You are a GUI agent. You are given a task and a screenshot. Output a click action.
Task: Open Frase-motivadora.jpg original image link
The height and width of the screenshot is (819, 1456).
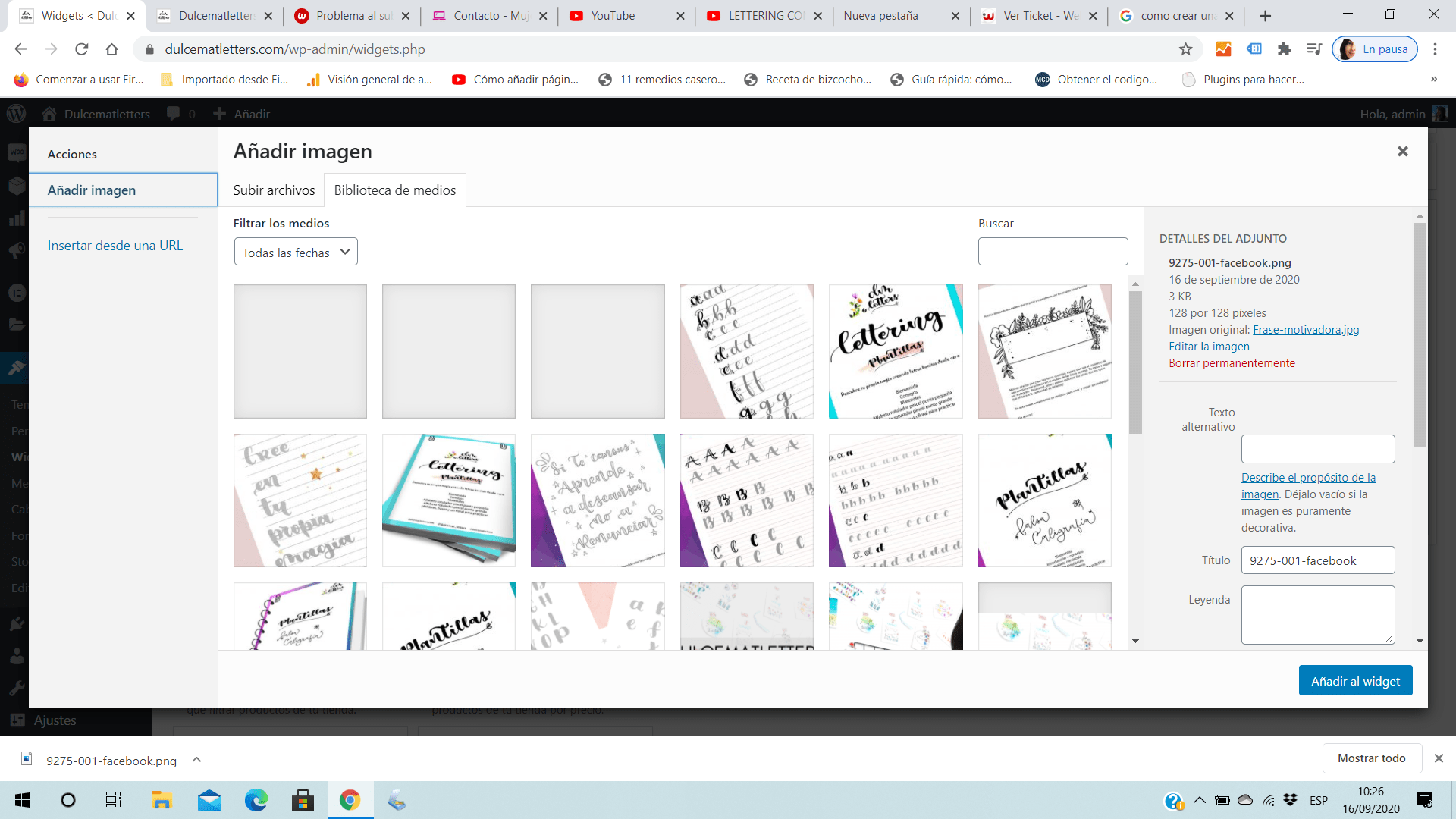point(1306,330)
